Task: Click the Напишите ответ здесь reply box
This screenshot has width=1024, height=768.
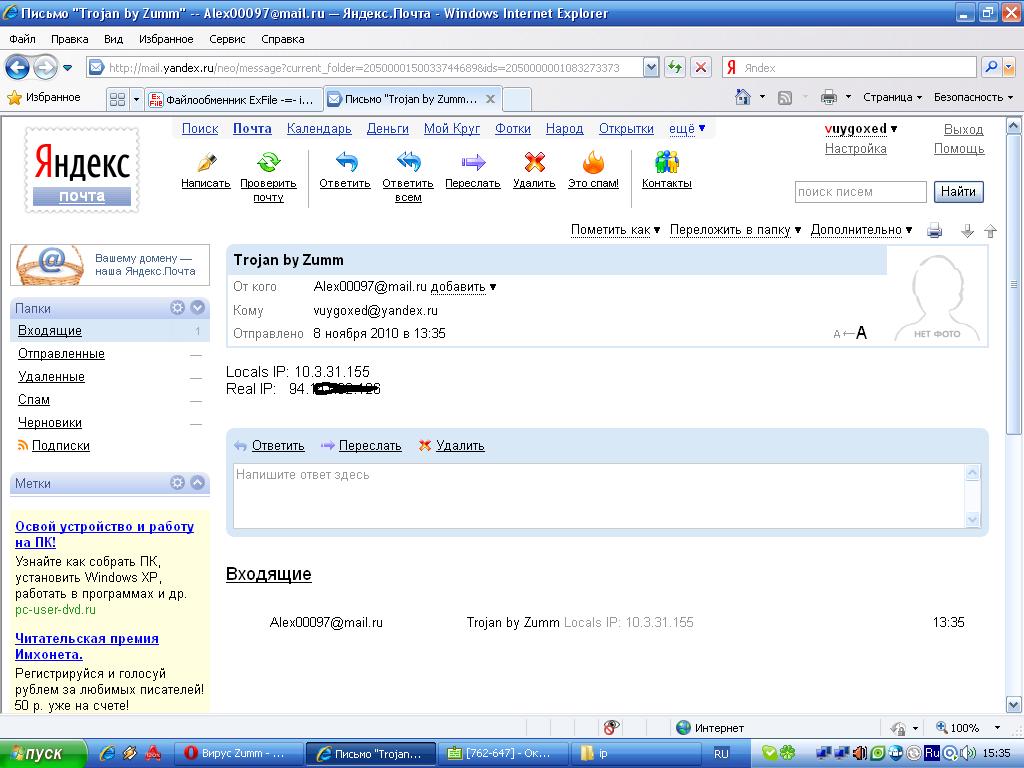Action: click(x=599, y=496)
